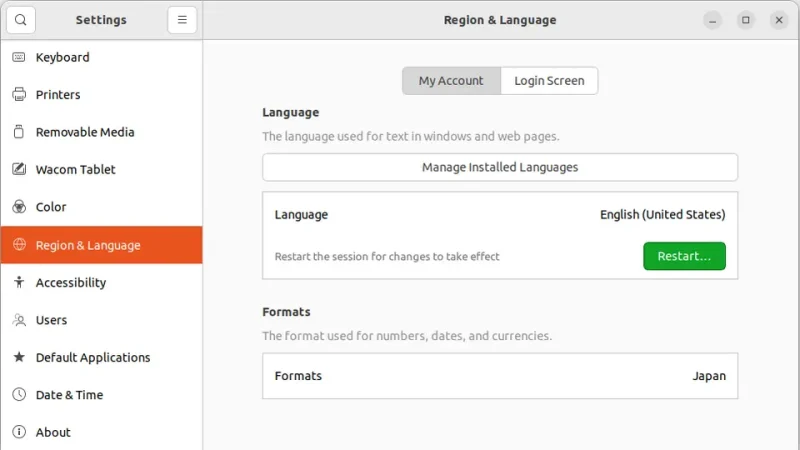Maximize the Settings window
This screenshot has width=800, height=450.
coord(745,20)
